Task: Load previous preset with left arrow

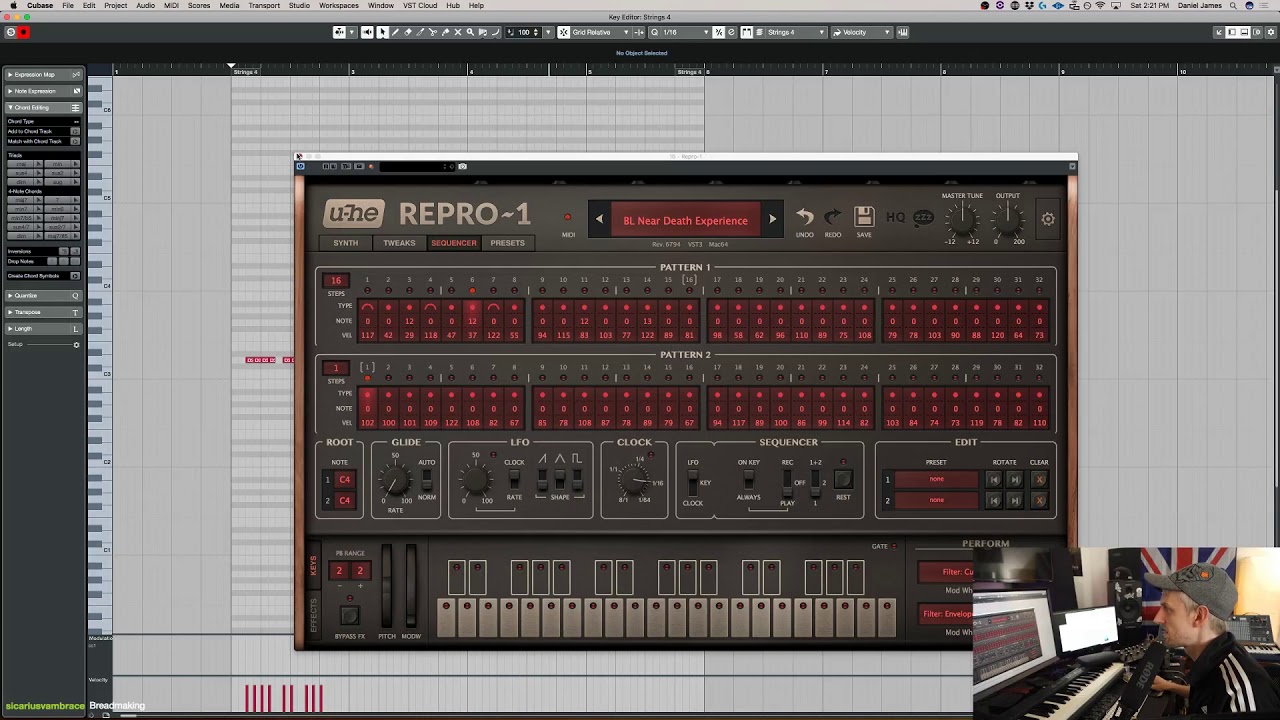Action: click(599, 220)
